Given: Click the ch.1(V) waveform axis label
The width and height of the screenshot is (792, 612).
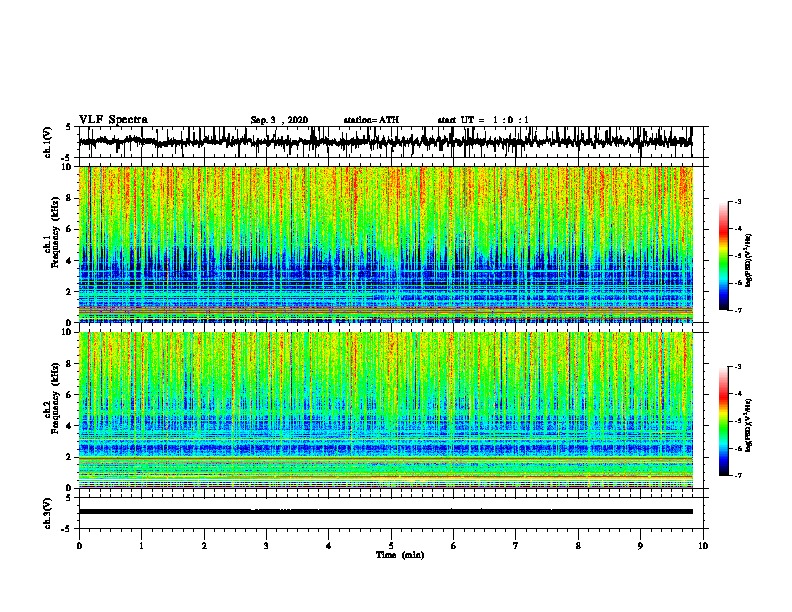Looking at the screenshot, I should (48, 142).
